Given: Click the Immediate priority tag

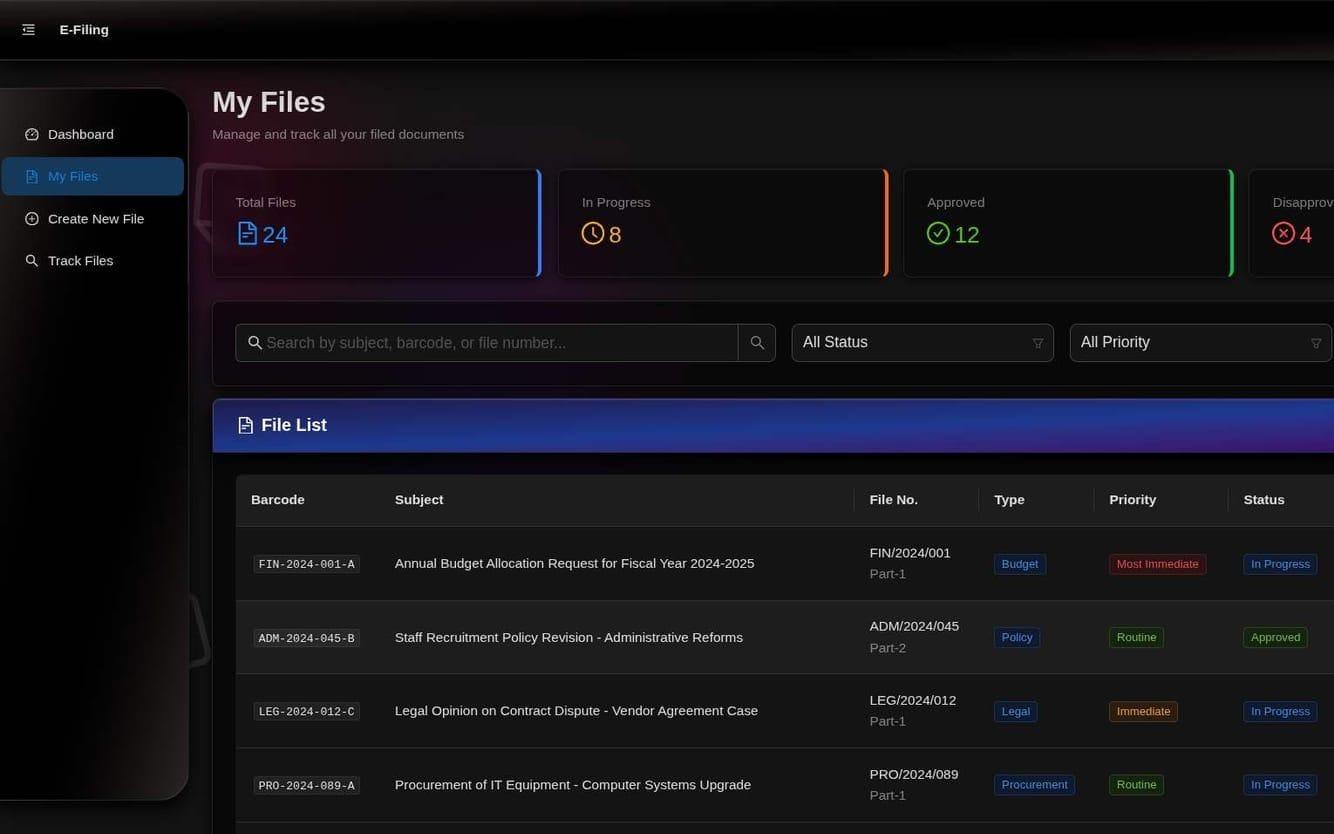Looking at the screenshot, I should click(1143, 712).
